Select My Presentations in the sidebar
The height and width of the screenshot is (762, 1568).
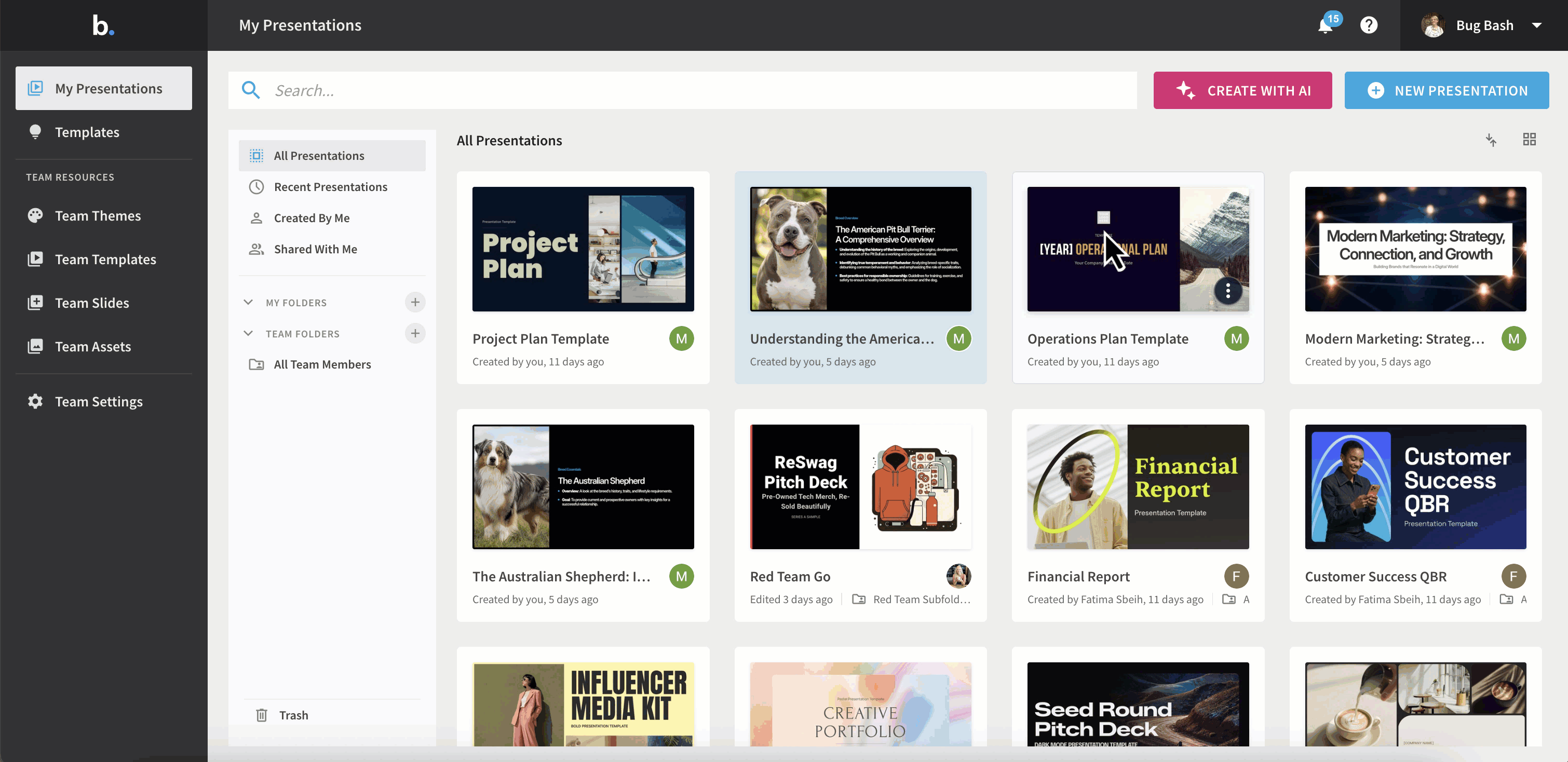103,88
